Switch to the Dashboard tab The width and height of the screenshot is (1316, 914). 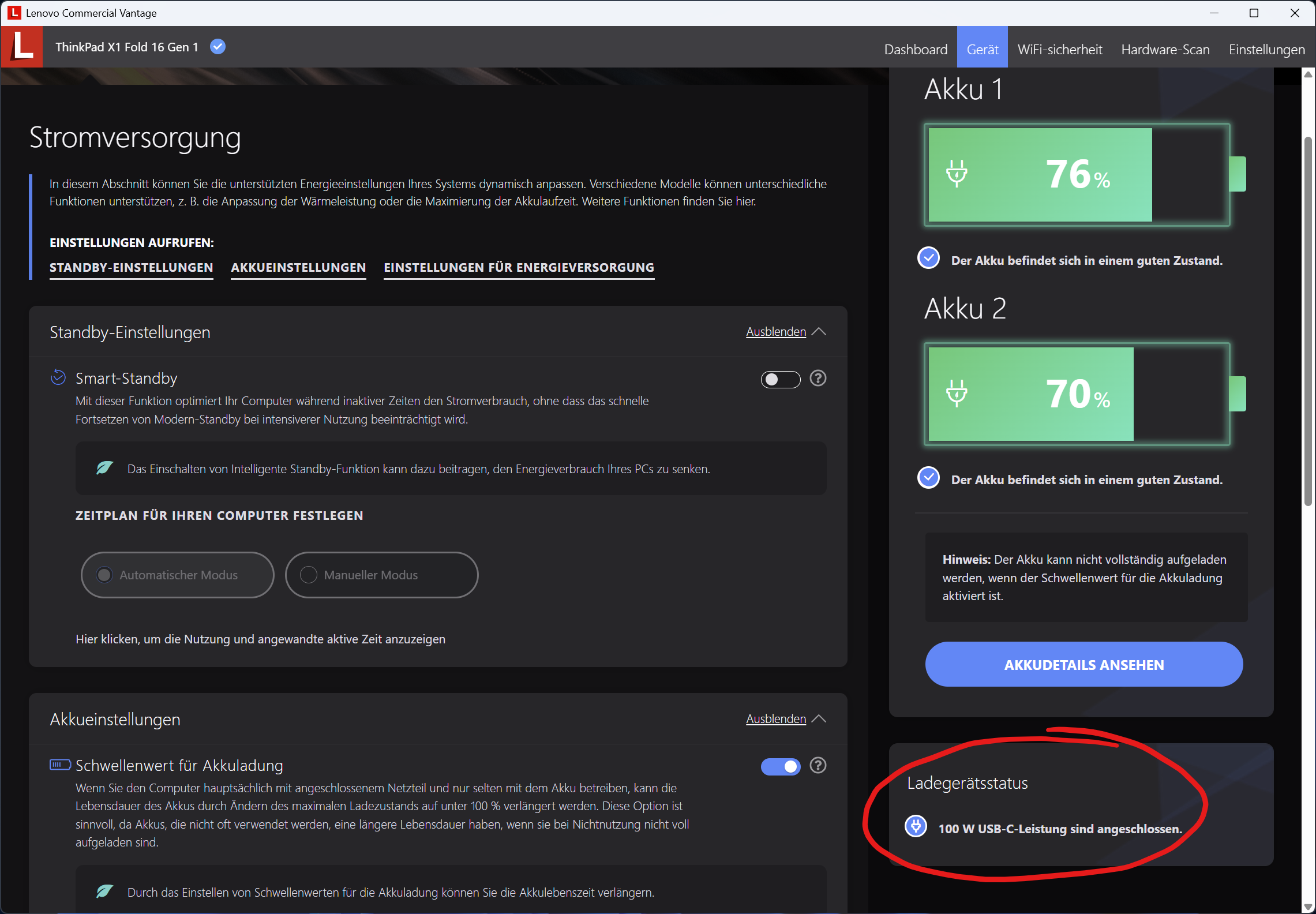coord(915,50)
